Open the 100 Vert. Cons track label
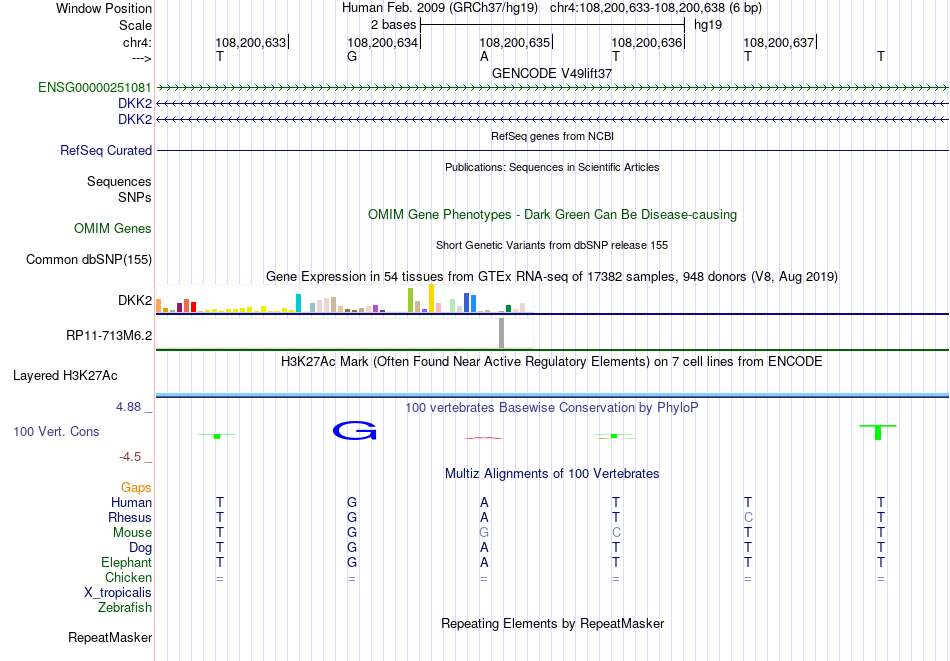The height and width of the screenshot is (661, 950). click(x=56, y=431)
